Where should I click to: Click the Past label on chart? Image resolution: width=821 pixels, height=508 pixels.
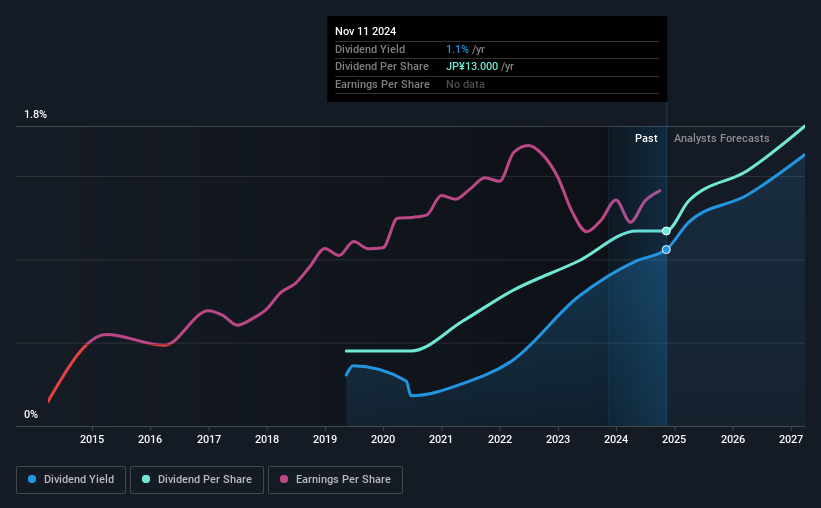click(646, 138)
